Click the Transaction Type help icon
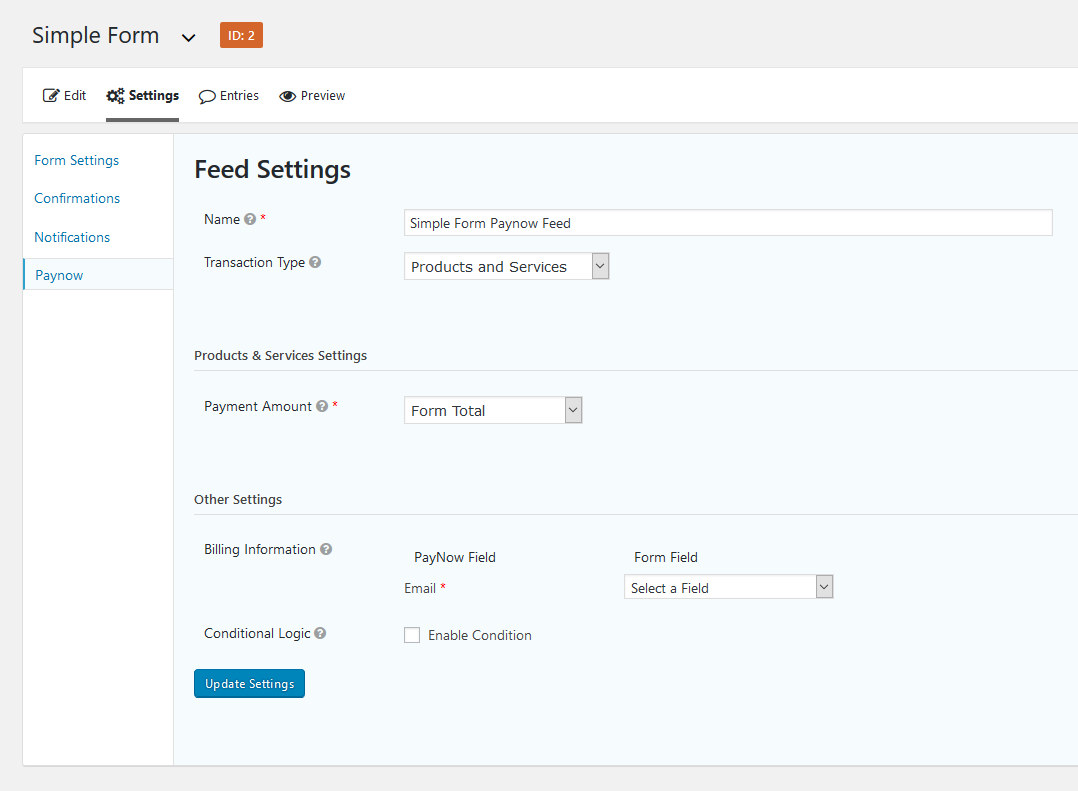Viewport: 1078px width, 791px height. (315, 261)
